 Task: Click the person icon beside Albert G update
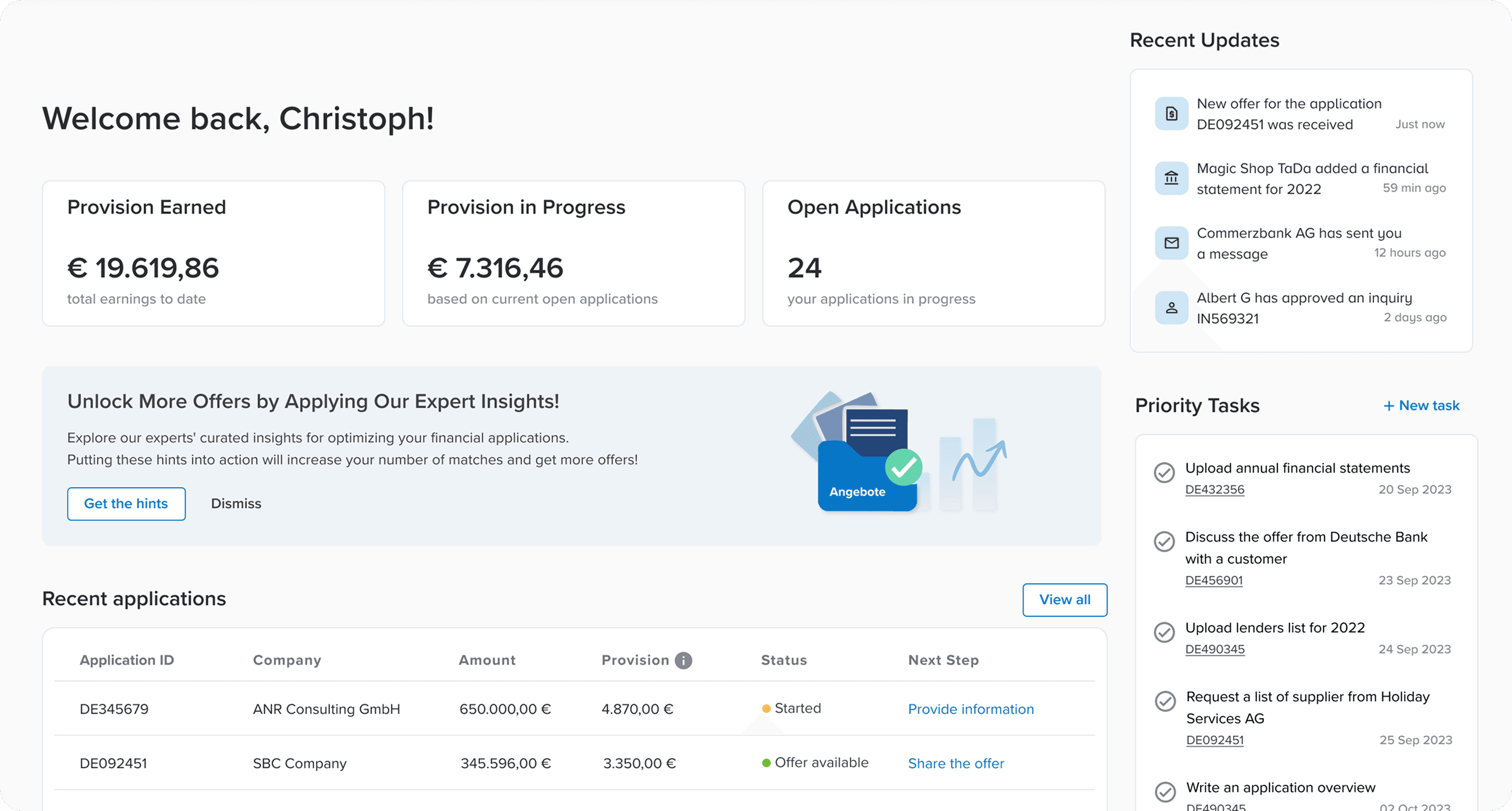click(x=1171, y=307)
